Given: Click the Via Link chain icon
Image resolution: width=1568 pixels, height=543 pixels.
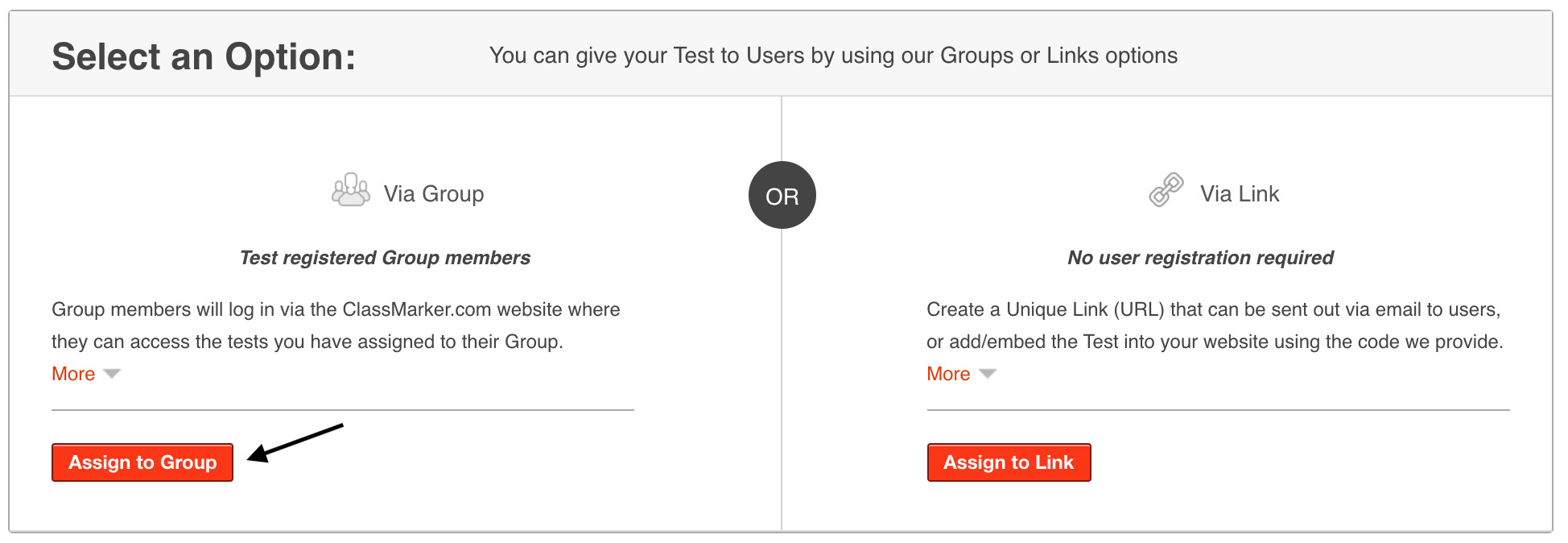Looking at the screenshot, I should pos(1166,190).
